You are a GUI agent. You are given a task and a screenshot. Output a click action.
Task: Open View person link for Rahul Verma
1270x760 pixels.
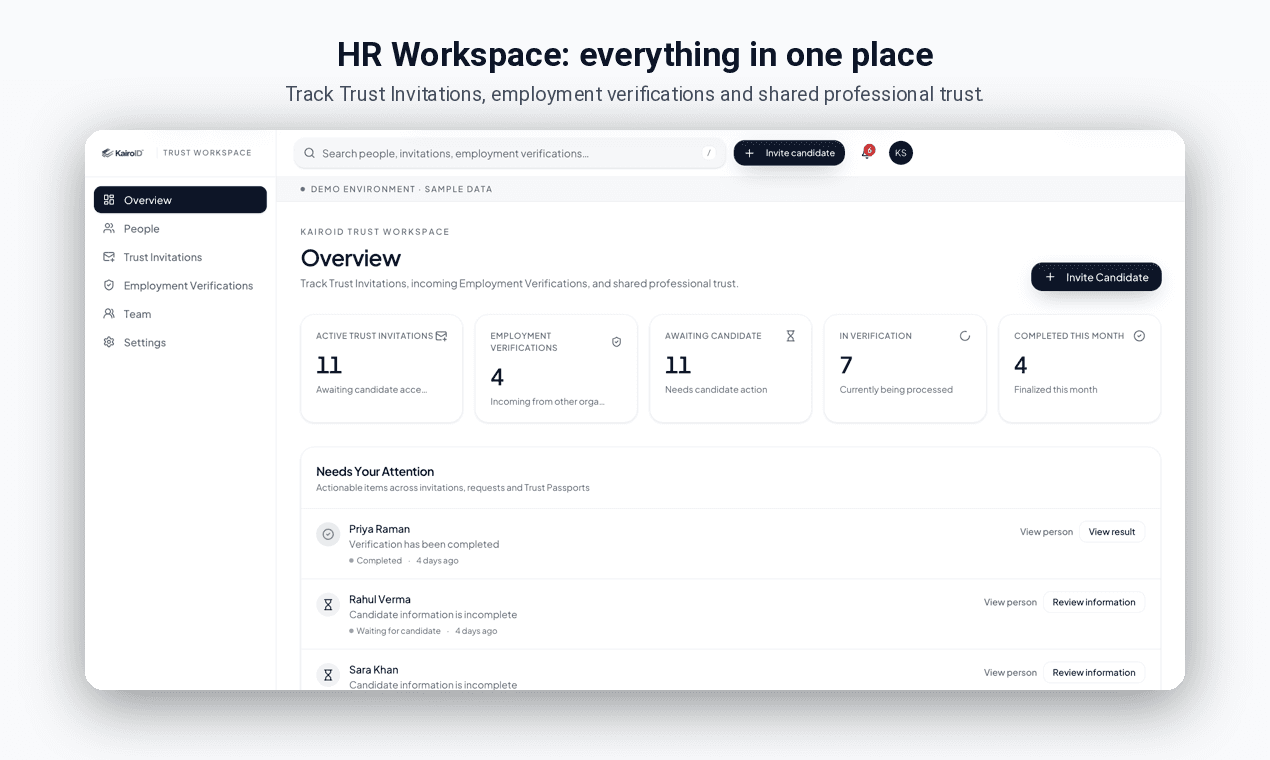(x=1010, y=602)
